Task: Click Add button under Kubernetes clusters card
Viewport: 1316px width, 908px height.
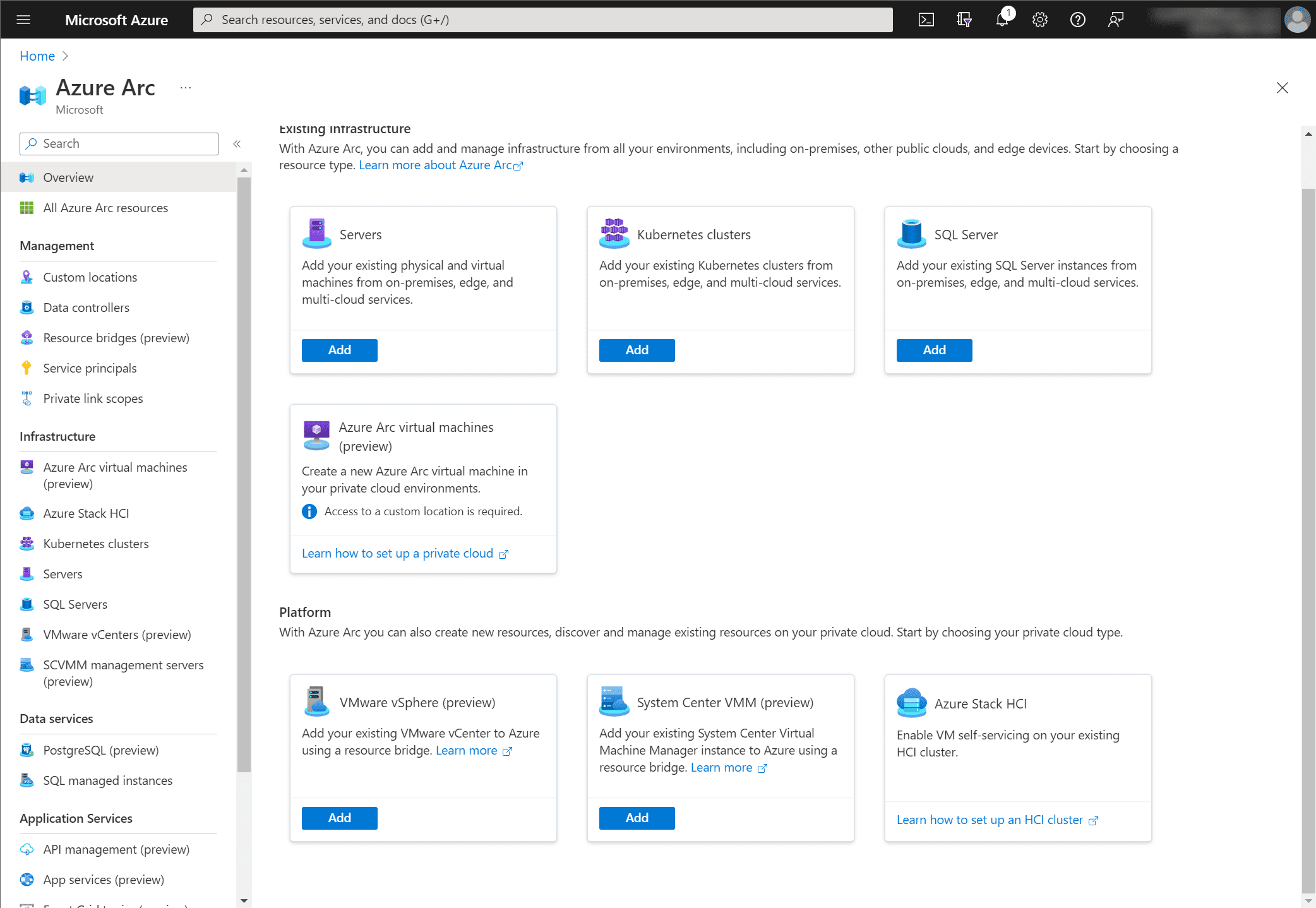Action: point(637,349)
